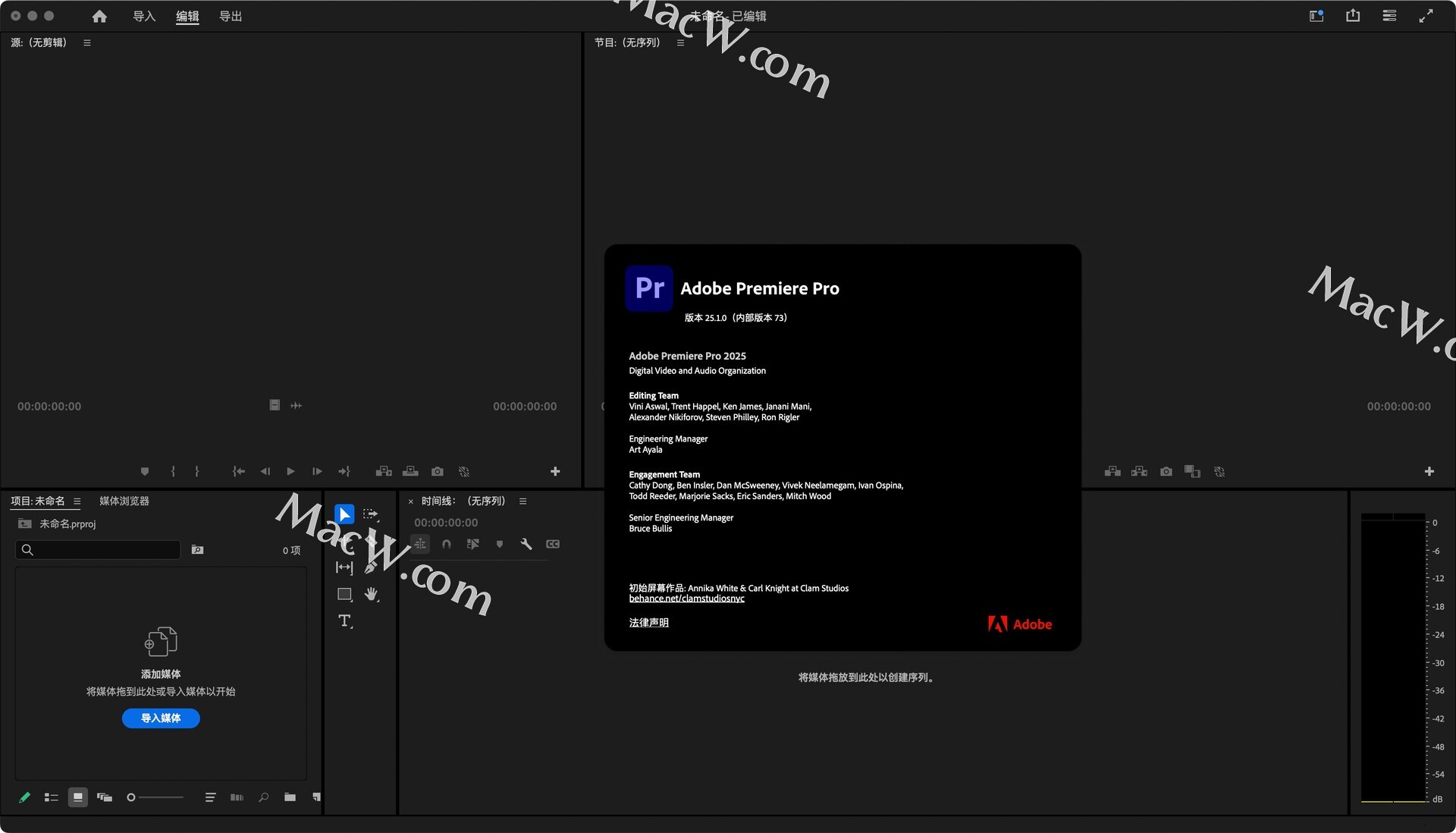
Task: Go to Out point in Source monitor
Action: (x=344, y=471)
